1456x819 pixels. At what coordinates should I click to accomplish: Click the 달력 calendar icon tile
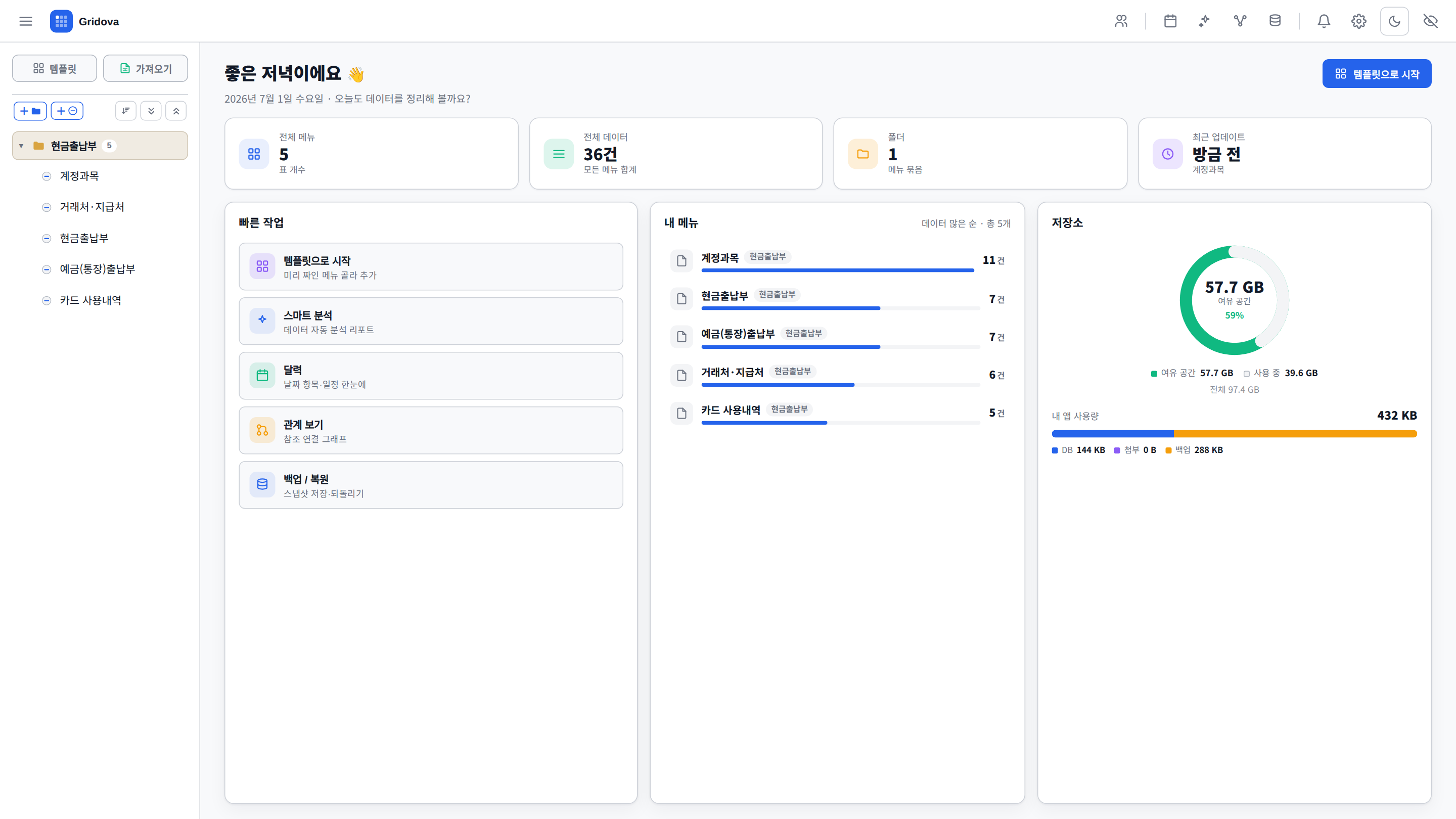[262, 375]
